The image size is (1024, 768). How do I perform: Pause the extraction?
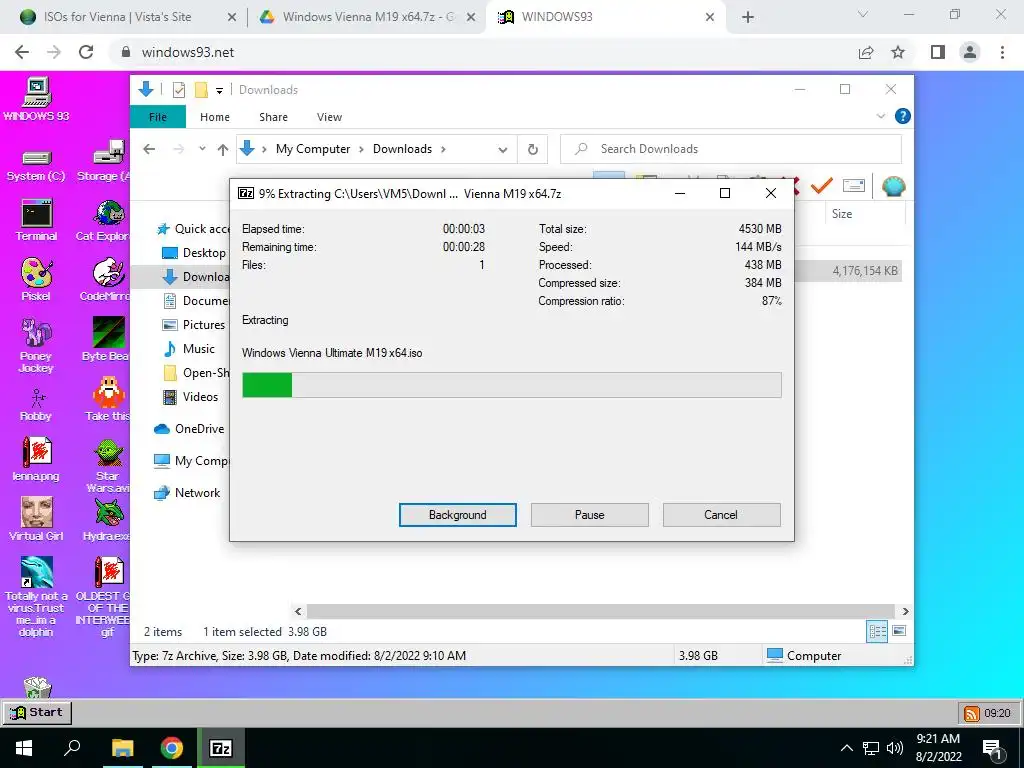590,515
